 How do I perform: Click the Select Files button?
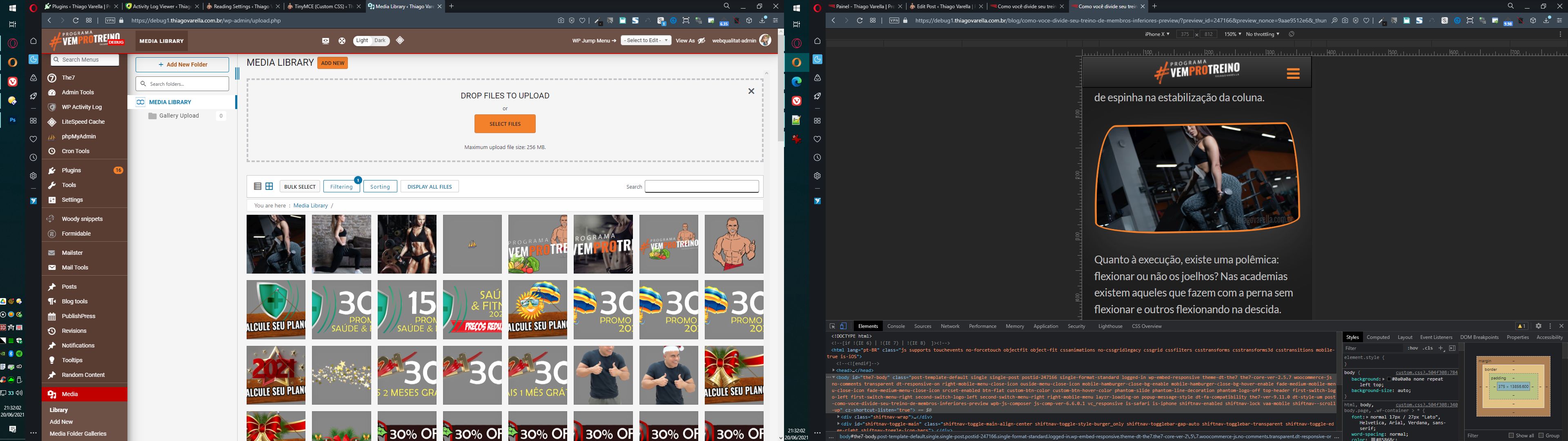click(x=505, y=124)
